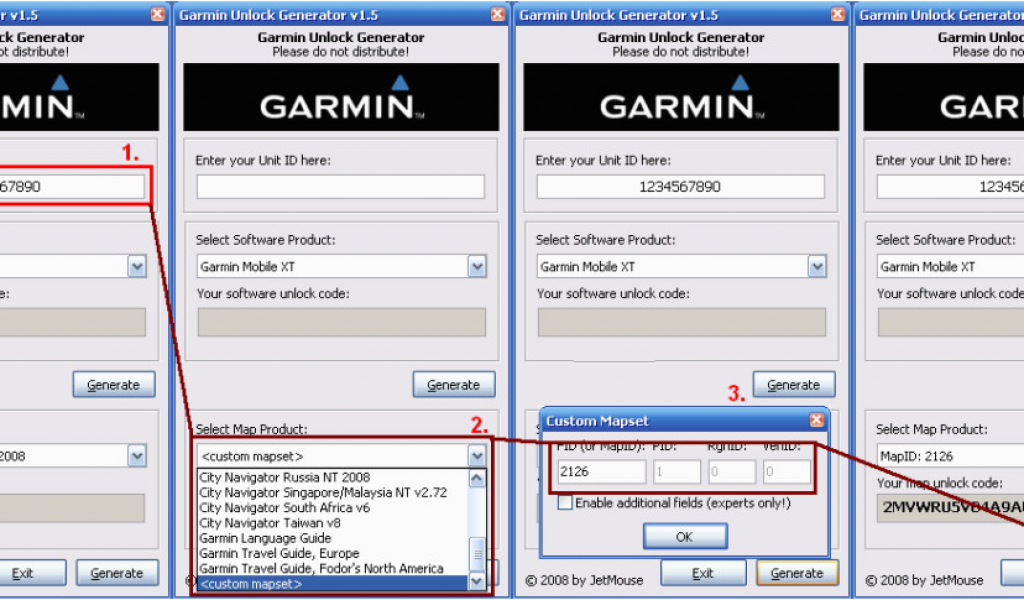Click the map list's scroll-down arrow
Viewport: 1024px width, 600px height.
coord(477,581)
